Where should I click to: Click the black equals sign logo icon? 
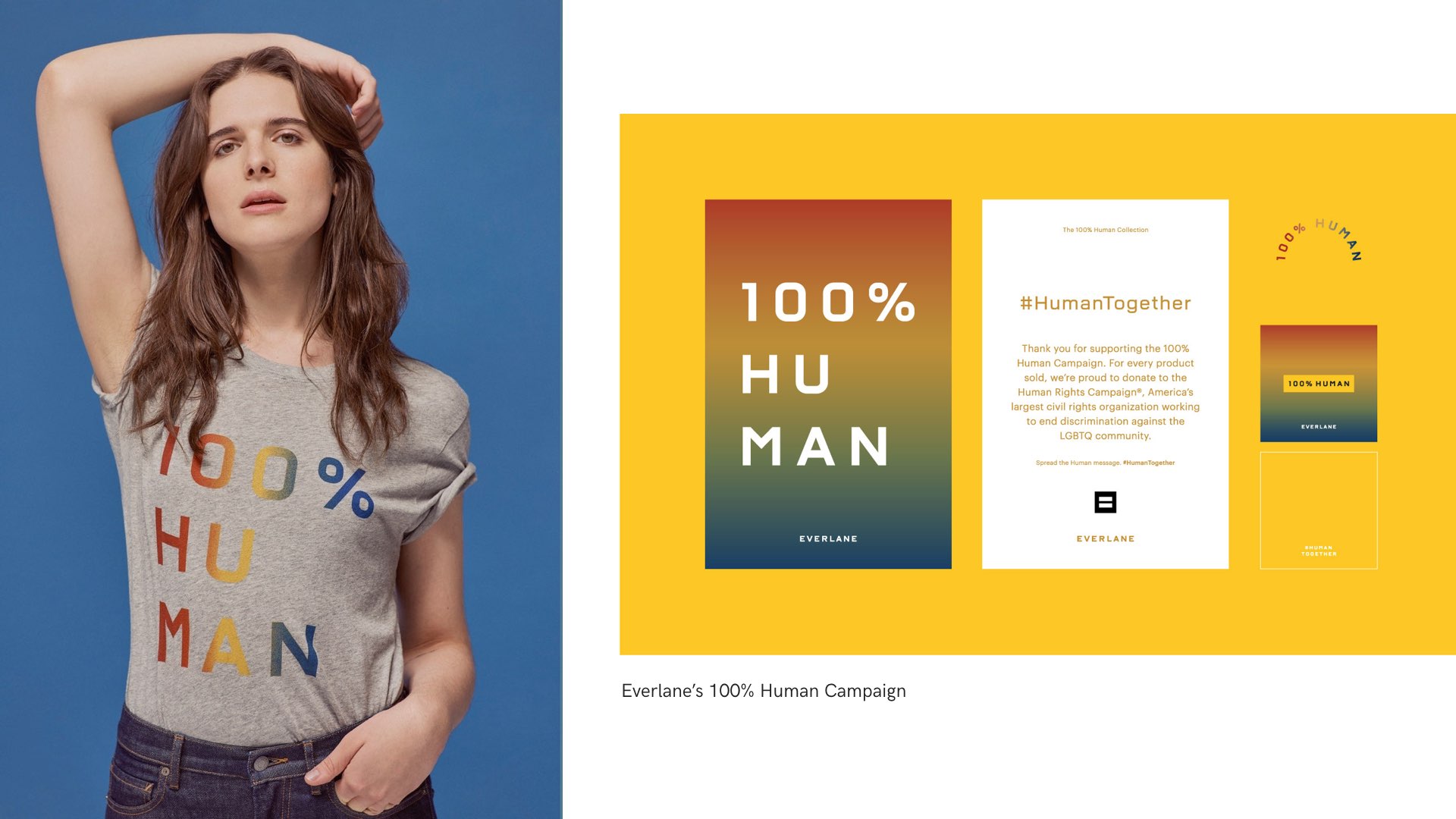point(1105,502)
